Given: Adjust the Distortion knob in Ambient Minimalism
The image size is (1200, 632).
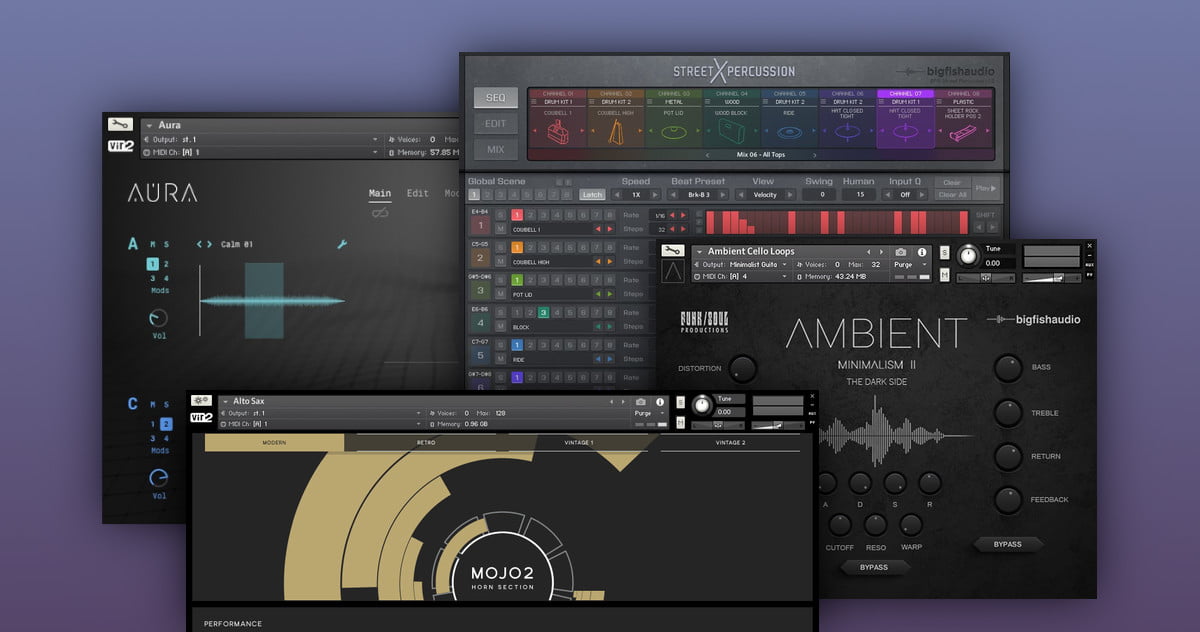Looking at the screenshot, I should tap(742, 368).
